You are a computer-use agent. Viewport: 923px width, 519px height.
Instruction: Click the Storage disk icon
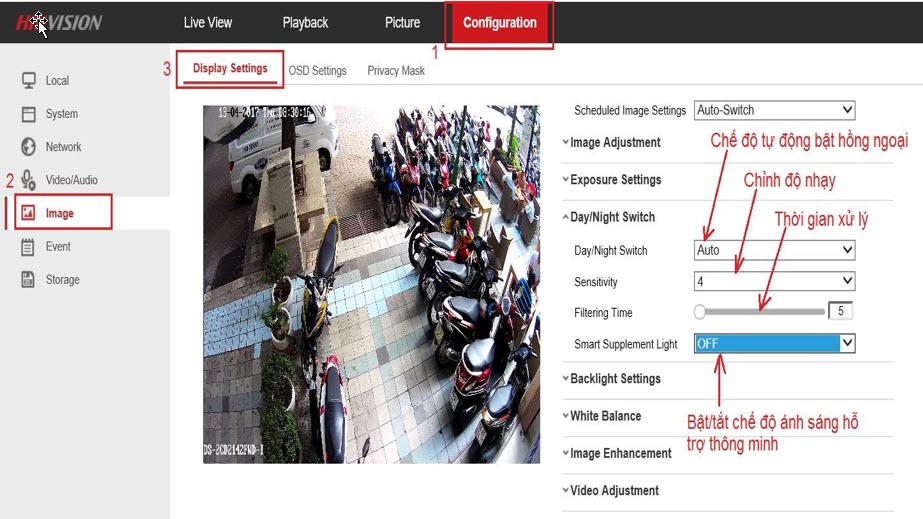[x=29, y=280]
